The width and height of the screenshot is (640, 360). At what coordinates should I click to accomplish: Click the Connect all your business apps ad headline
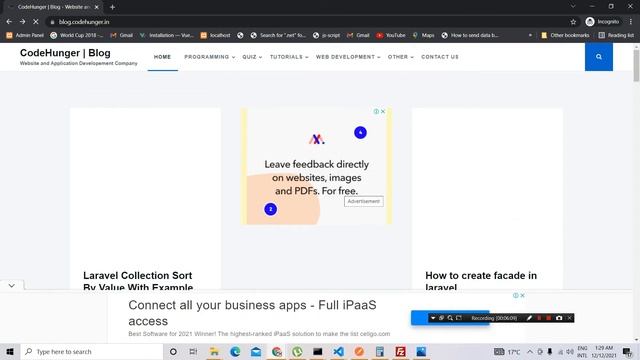click(252, 313)
